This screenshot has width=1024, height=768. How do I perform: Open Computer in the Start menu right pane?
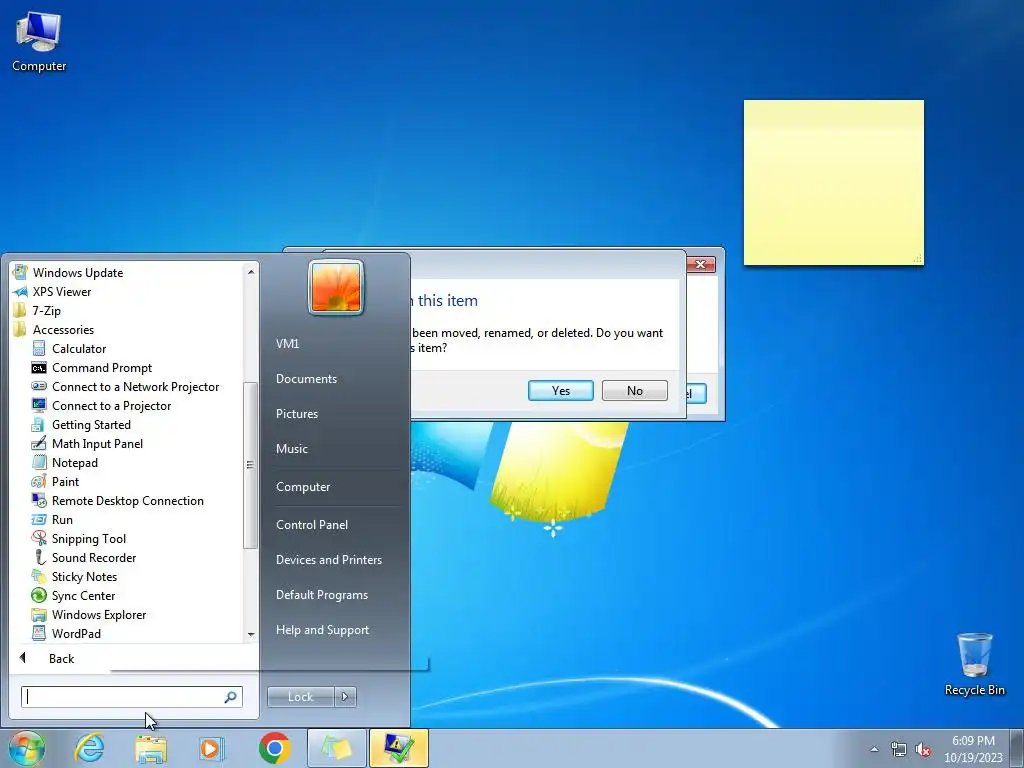pos(303,487)
